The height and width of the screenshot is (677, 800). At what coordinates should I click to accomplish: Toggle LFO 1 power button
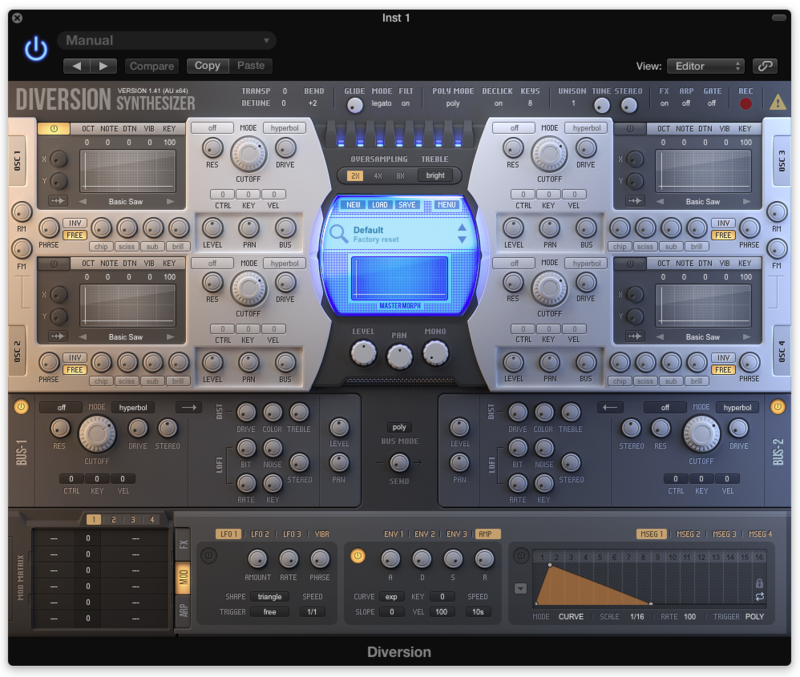(x=208, y=555)
